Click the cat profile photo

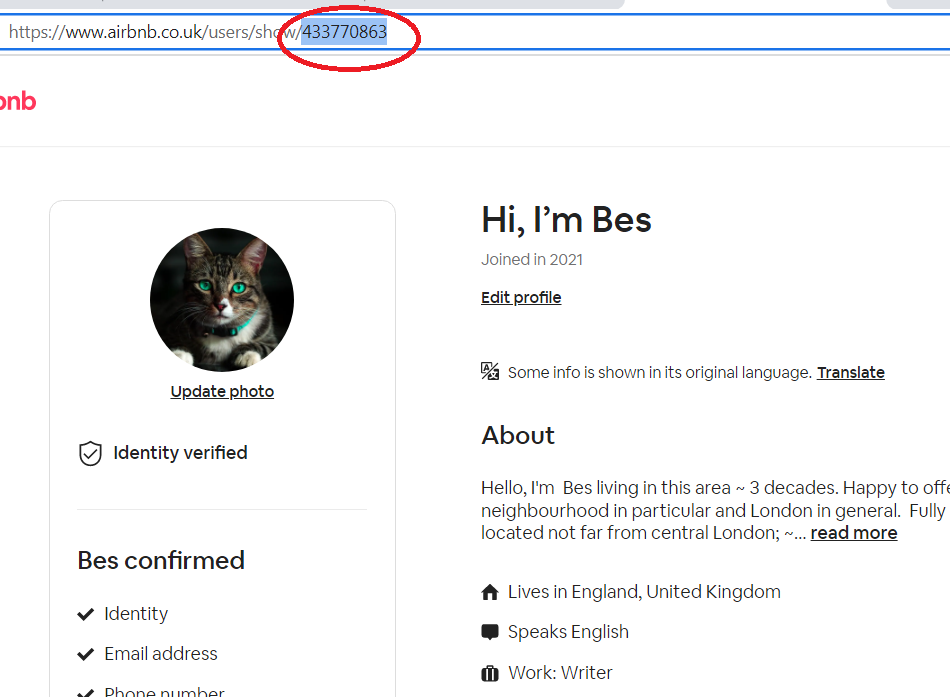pyautogui.click(x=221, y=300)
